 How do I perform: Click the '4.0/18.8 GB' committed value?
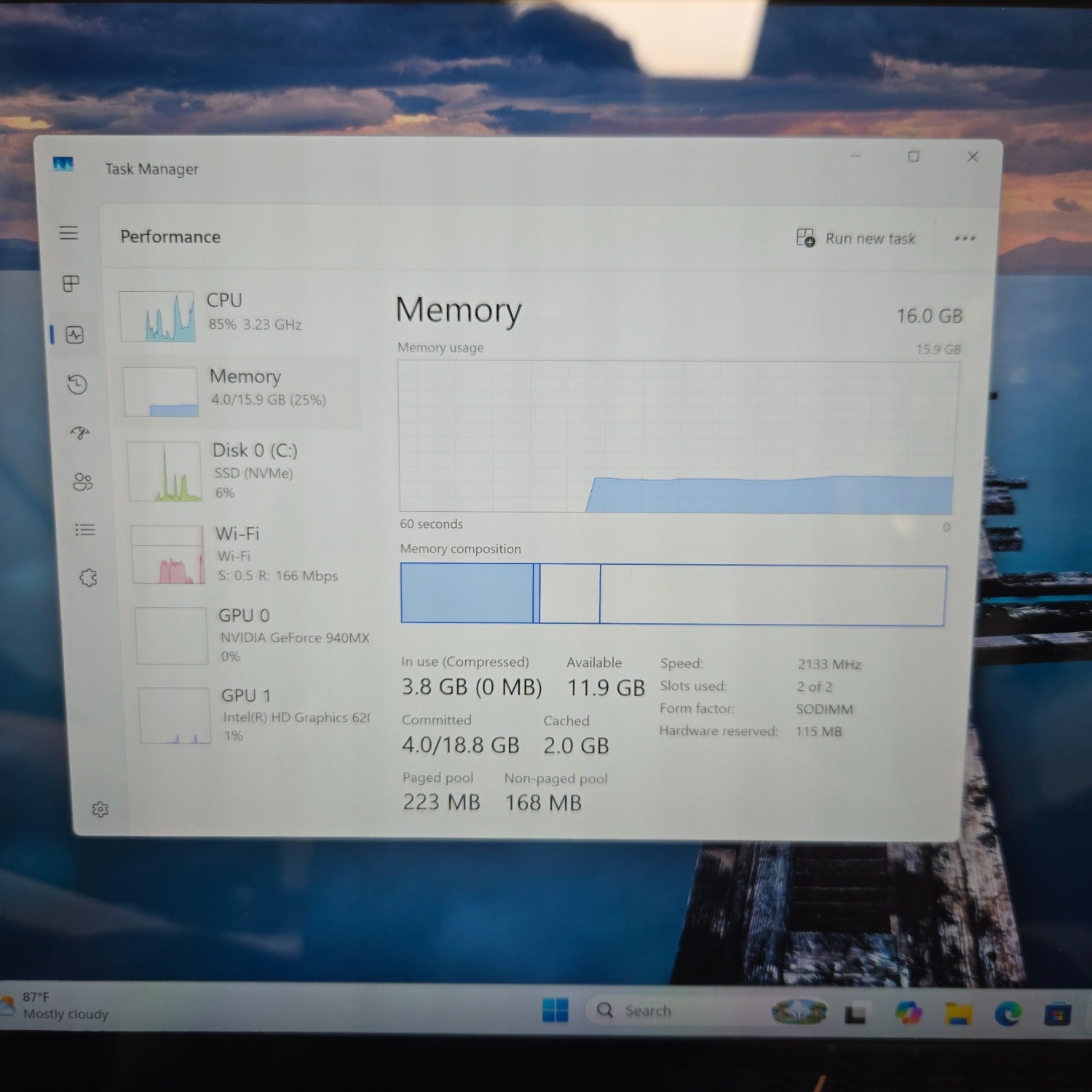461,745
